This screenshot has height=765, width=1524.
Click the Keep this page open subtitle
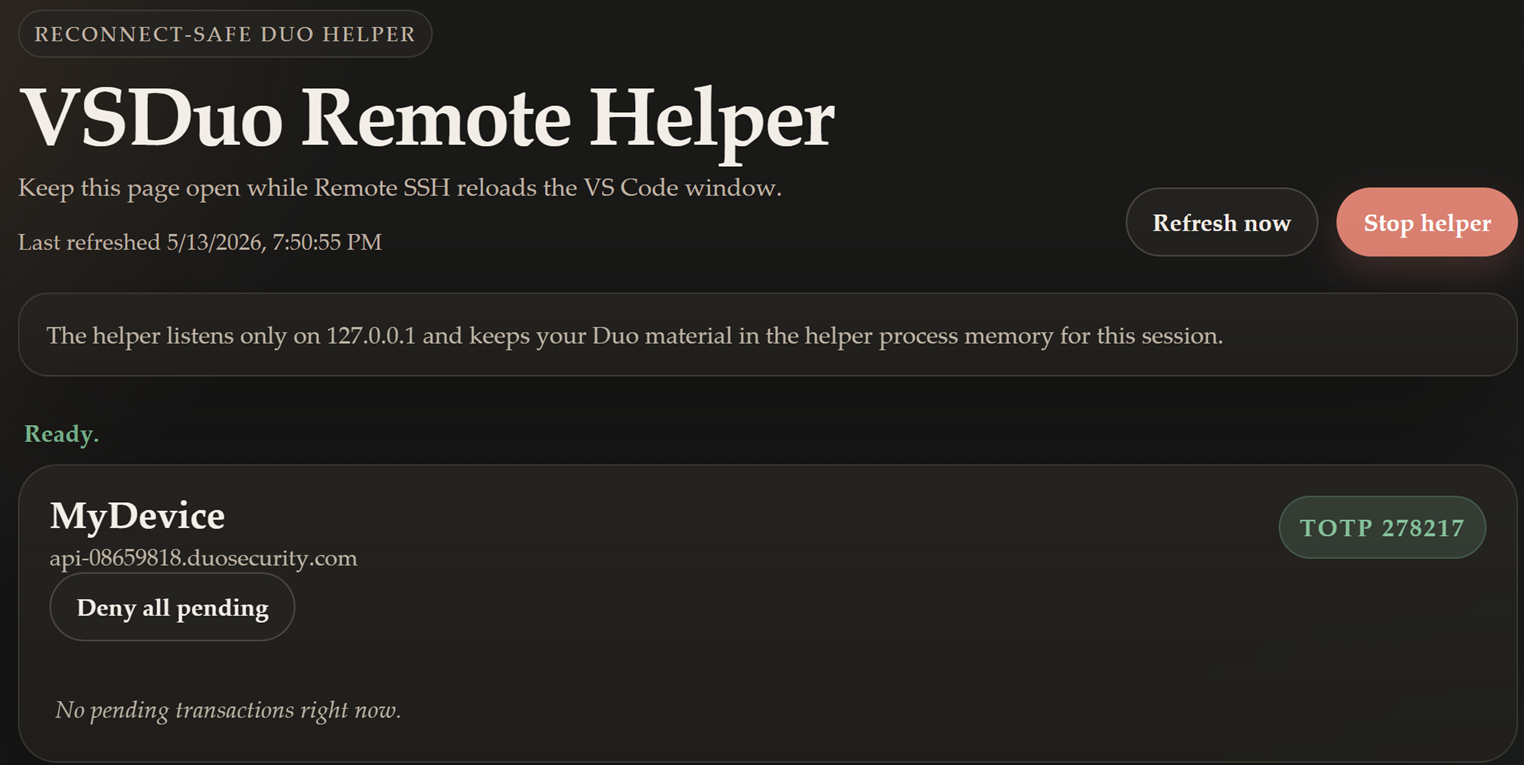point(400,188)
